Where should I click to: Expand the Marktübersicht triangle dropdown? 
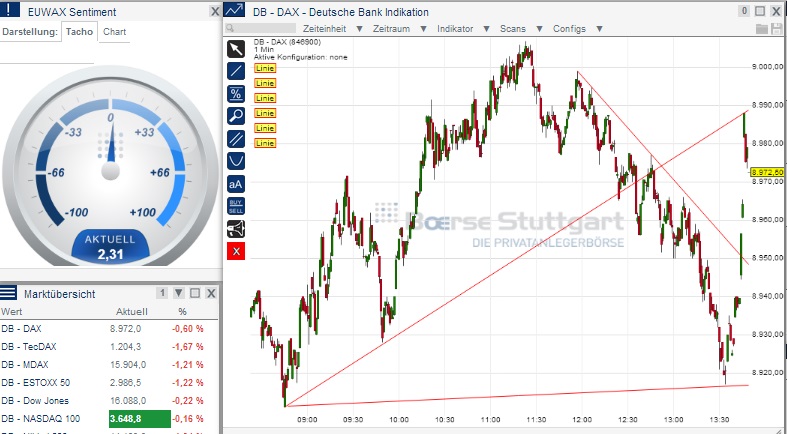(x=179, y=293)
